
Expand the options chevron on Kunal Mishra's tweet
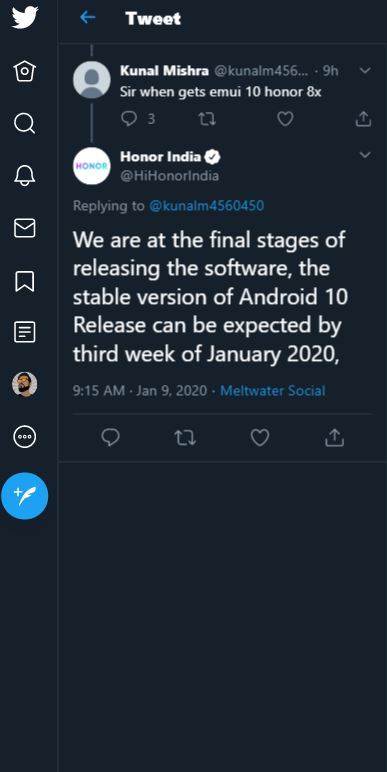365,70
